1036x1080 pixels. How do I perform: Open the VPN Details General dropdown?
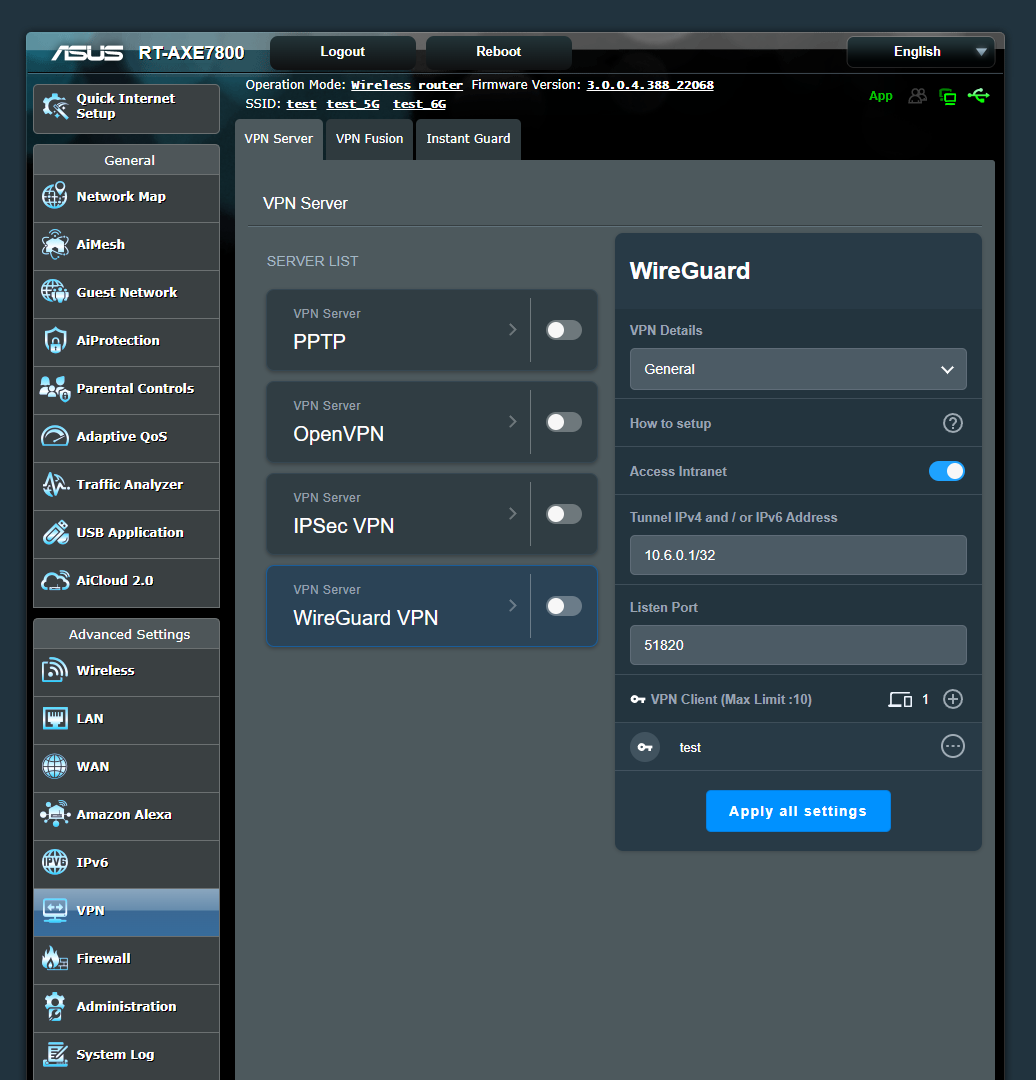point(798,369)
